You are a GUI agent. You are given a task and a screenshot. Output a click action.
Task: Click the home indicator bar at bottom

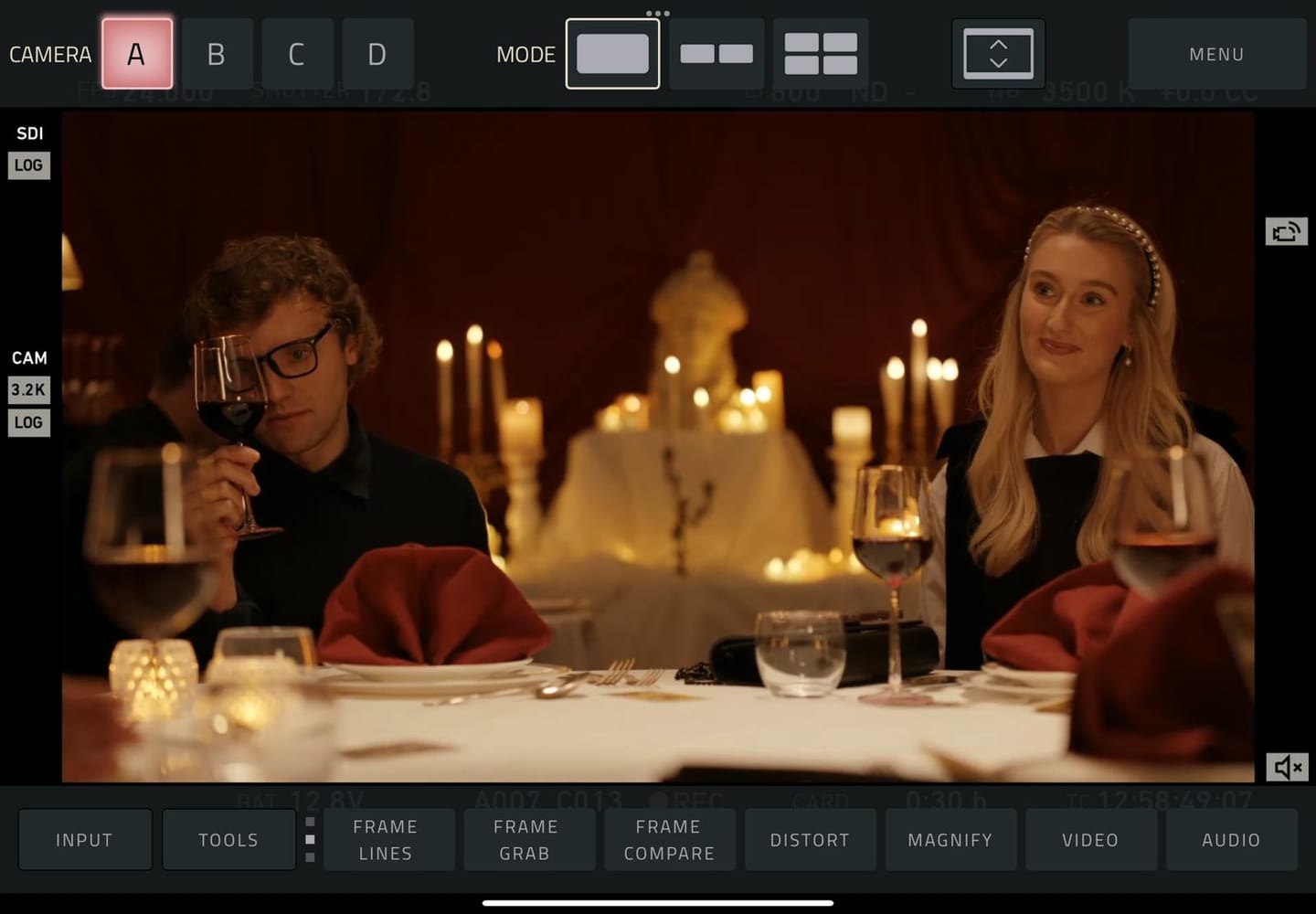(x=658, y=903)
